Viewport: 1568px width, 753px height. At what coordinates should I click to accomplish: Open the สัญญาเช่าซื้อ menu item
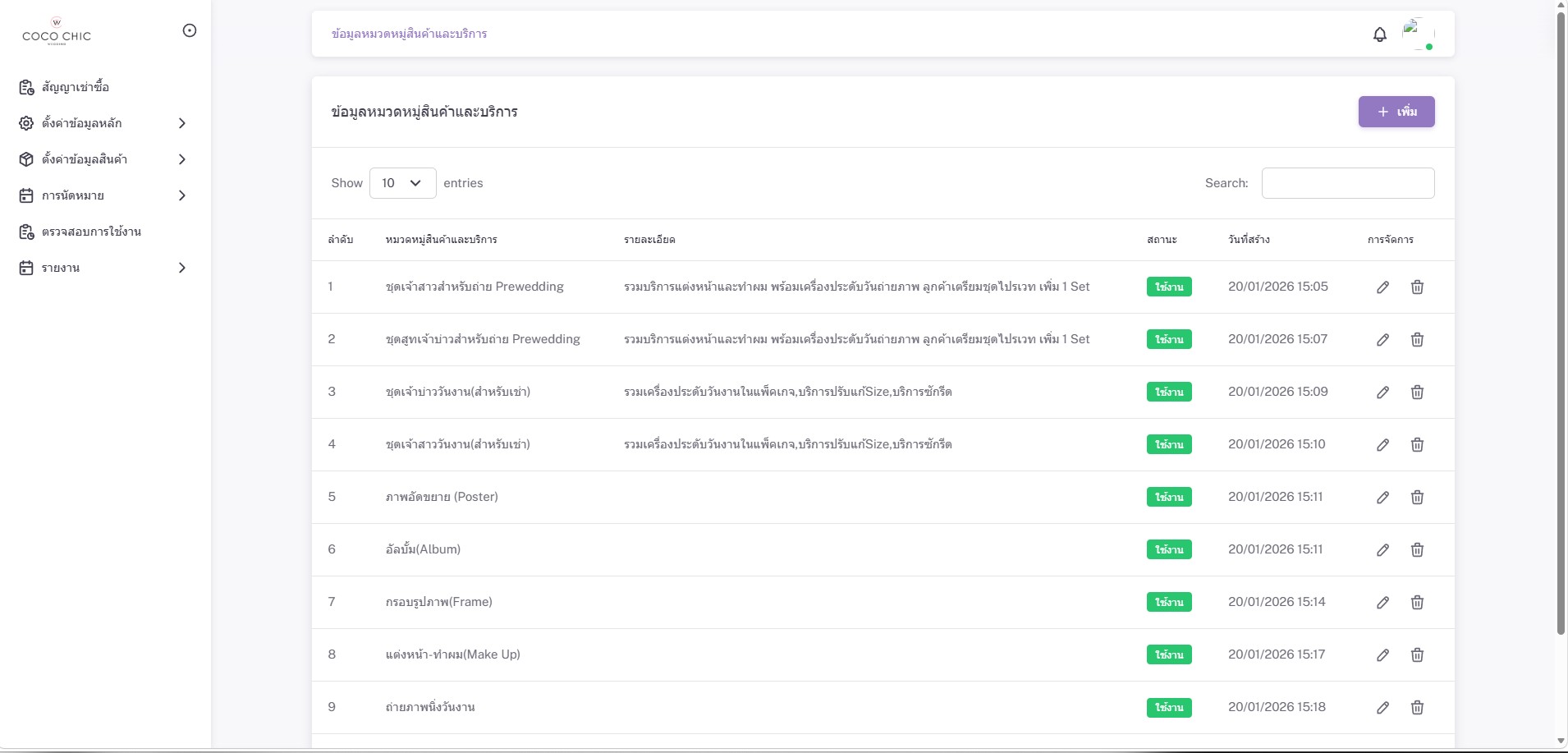[75, 87]
